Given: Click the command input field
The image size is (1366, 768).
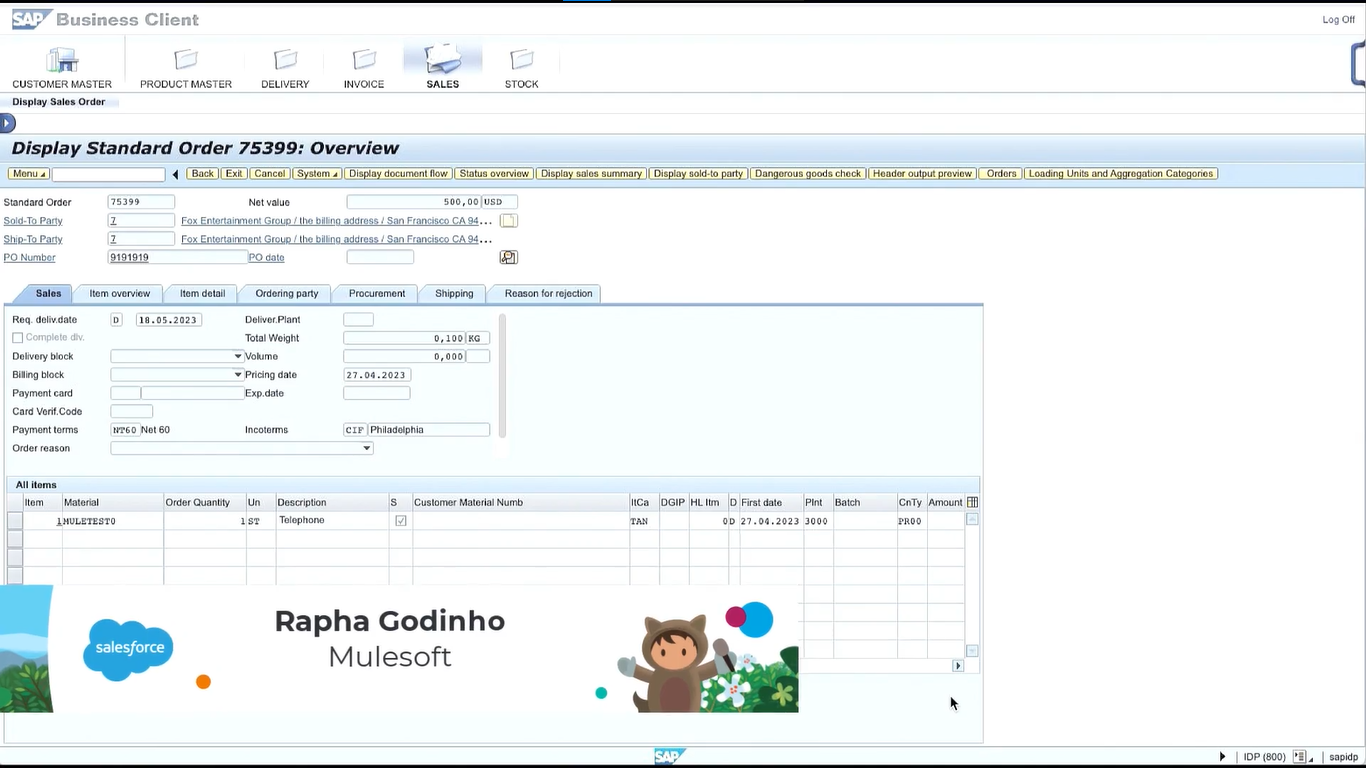Looking at the screenshot, I should point(109,174).
